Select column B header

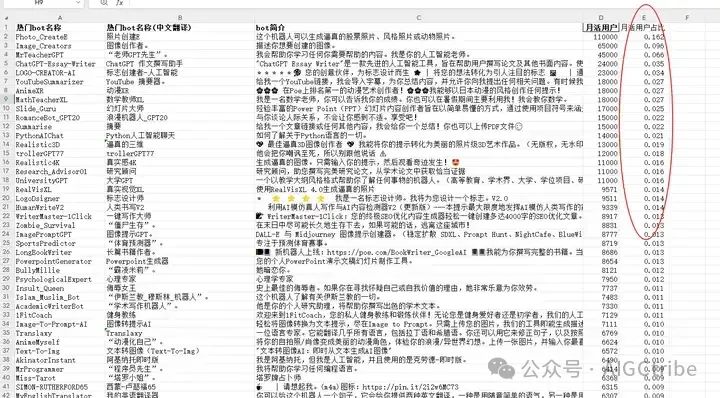[180, 18]
